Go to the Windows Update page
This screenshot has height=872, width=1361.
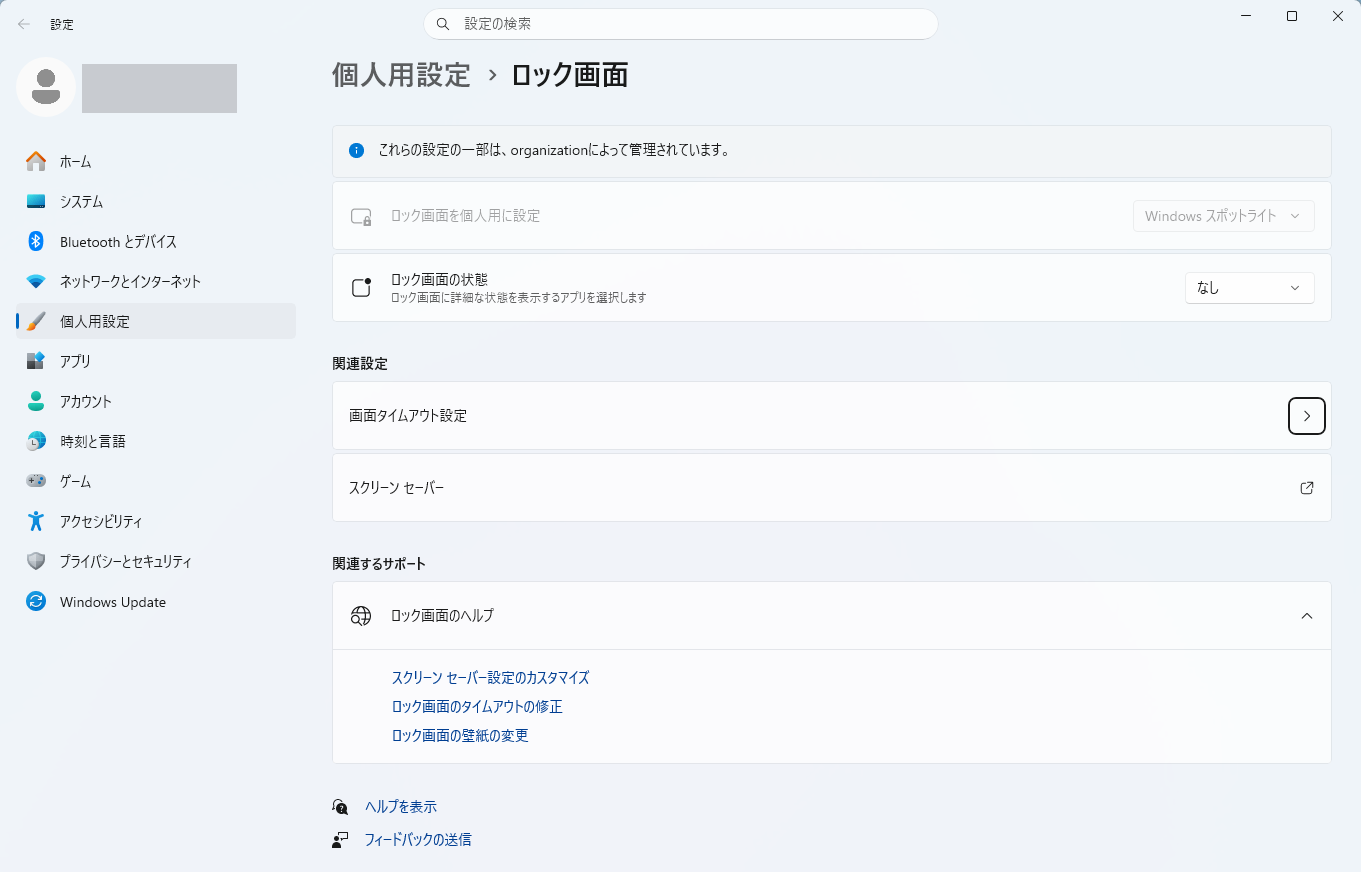coord(156,602)
